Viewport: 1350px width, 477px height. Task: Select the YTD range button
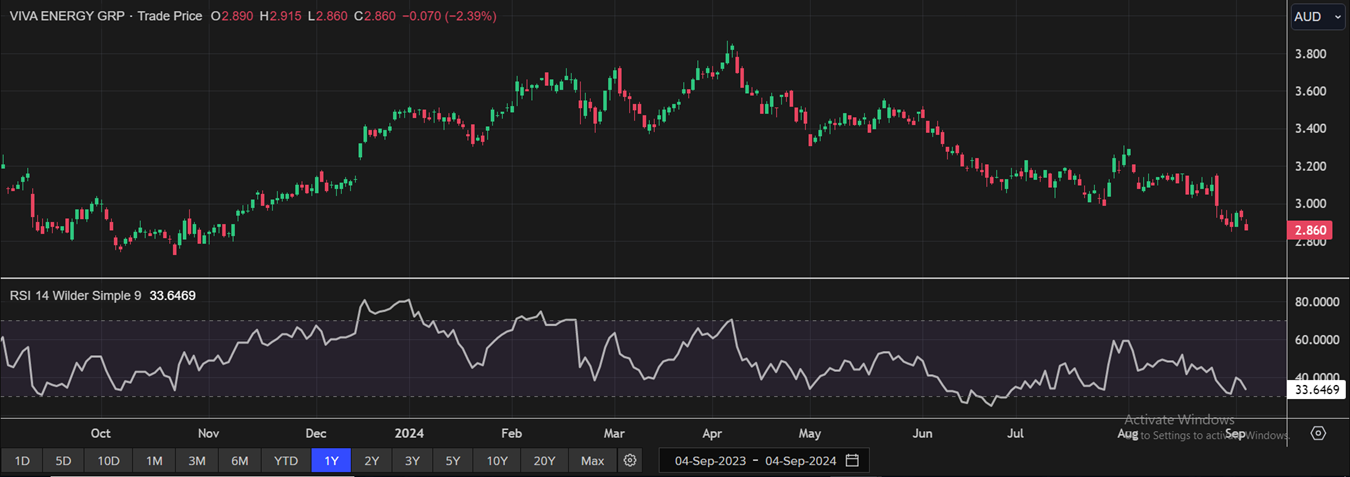tap(286, 461)
